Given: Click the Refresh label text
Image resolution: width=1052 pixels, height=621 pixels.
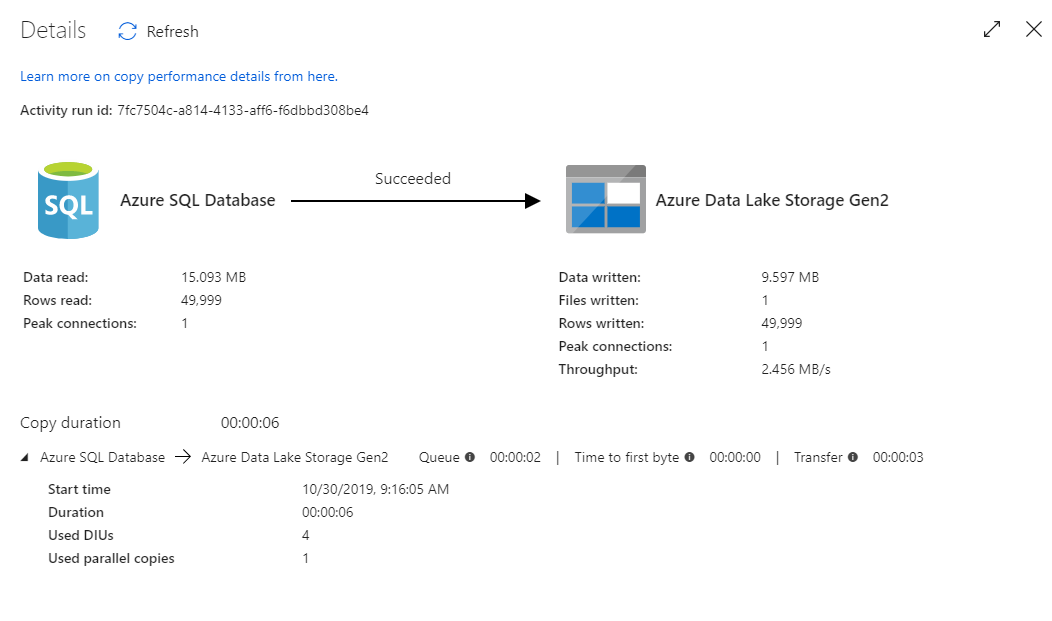Looking at the screenshot, I should pyautogui.click(x=172, y=32).
